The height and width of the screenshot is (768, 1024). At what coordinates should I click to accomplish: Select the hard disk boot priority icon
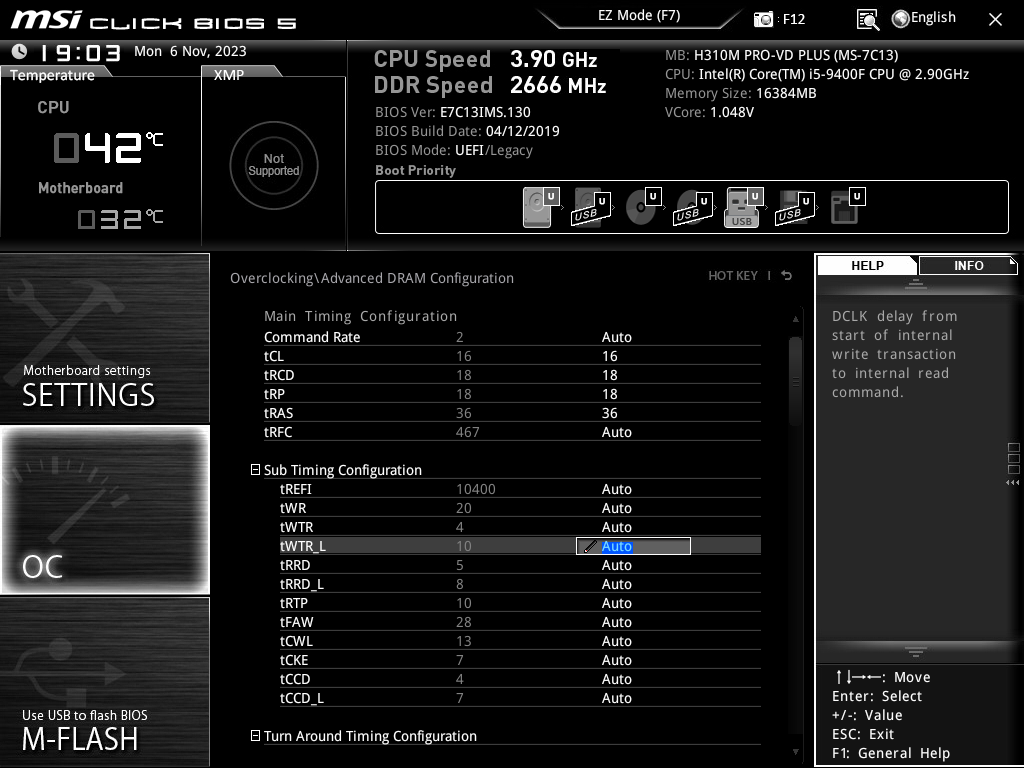point(541,208)
